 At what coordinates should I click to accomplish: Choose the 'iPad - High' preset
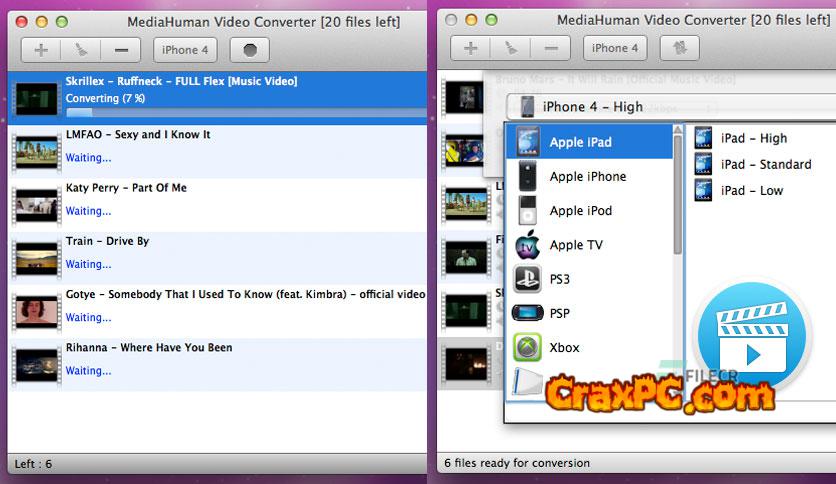753,138
